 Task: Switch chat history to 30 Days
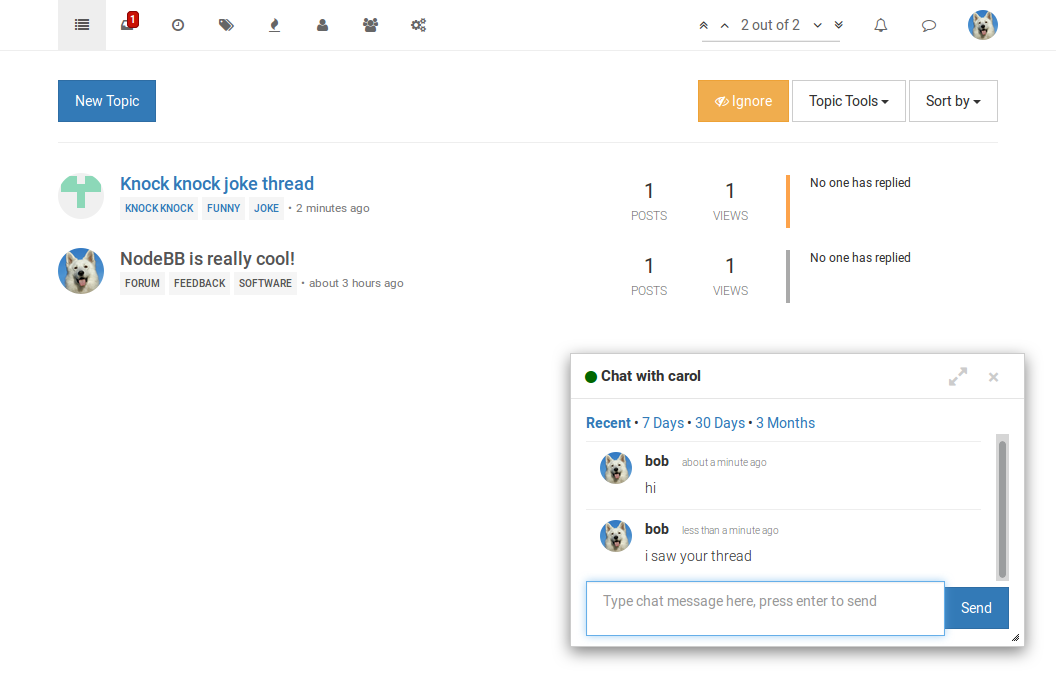pyautogui.click(x=720, y=423)
